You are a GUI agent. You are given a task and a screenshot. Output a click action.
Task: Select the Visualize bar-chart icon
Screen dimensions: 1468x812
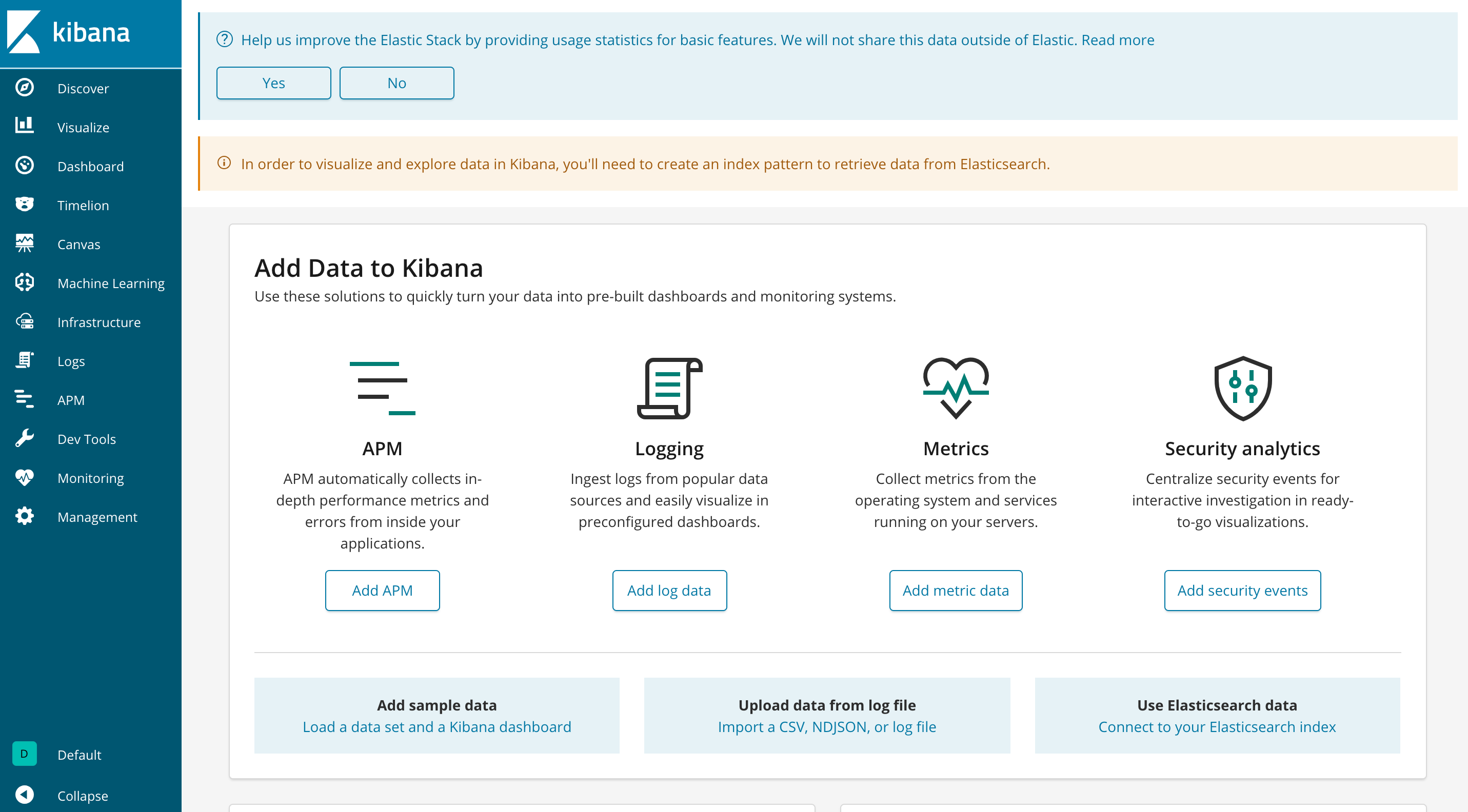(25, 127)
